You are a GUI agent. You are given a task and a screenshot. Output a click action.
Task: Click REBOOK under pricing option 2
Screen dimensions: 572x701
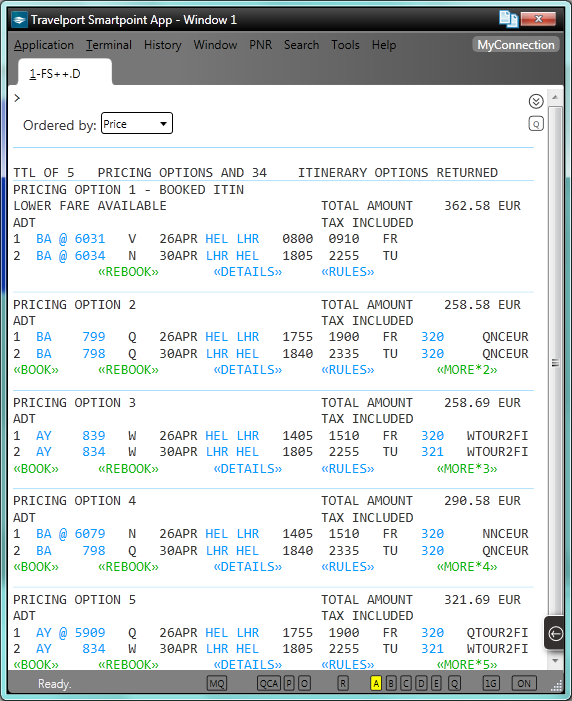point(128,370)
